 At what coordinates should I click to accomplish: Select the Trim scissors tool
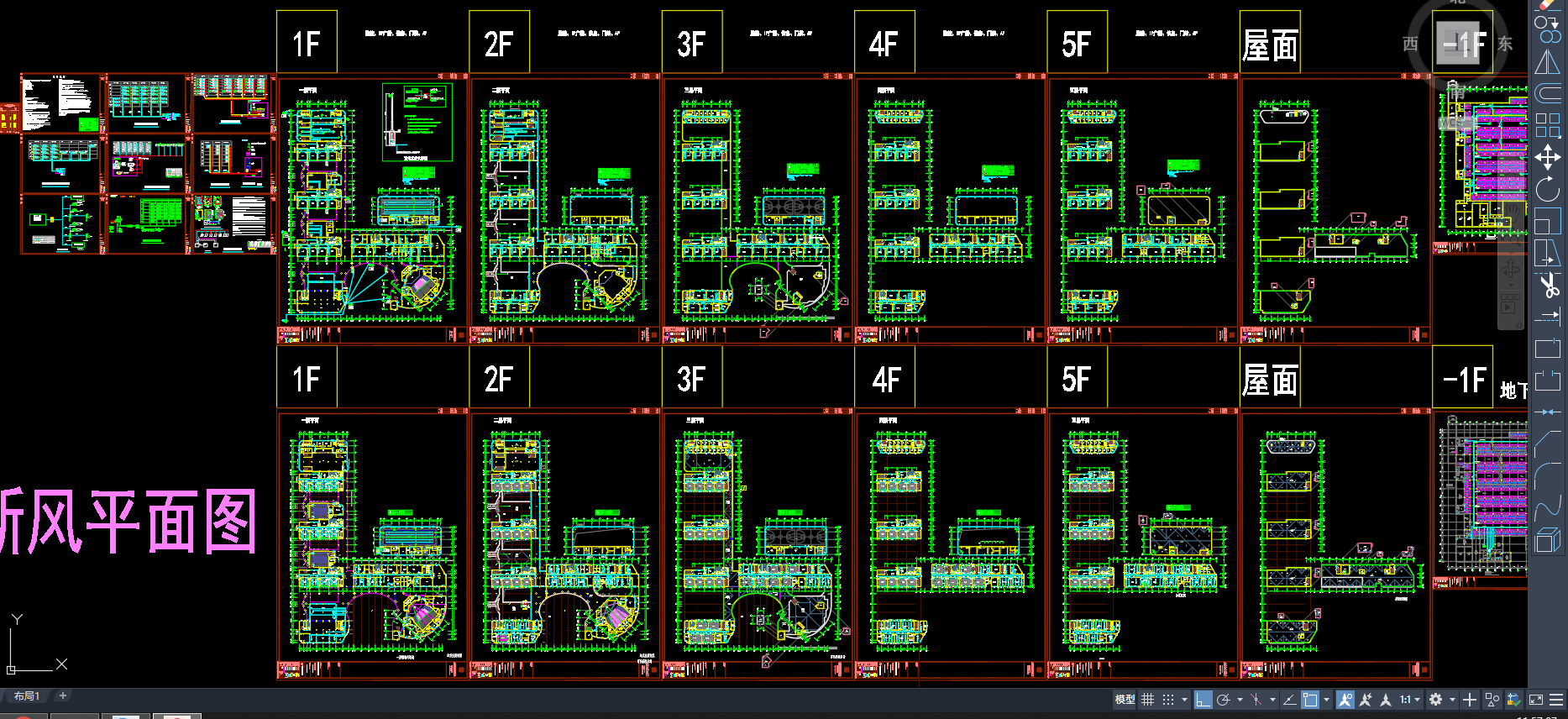click(1548, 285)
